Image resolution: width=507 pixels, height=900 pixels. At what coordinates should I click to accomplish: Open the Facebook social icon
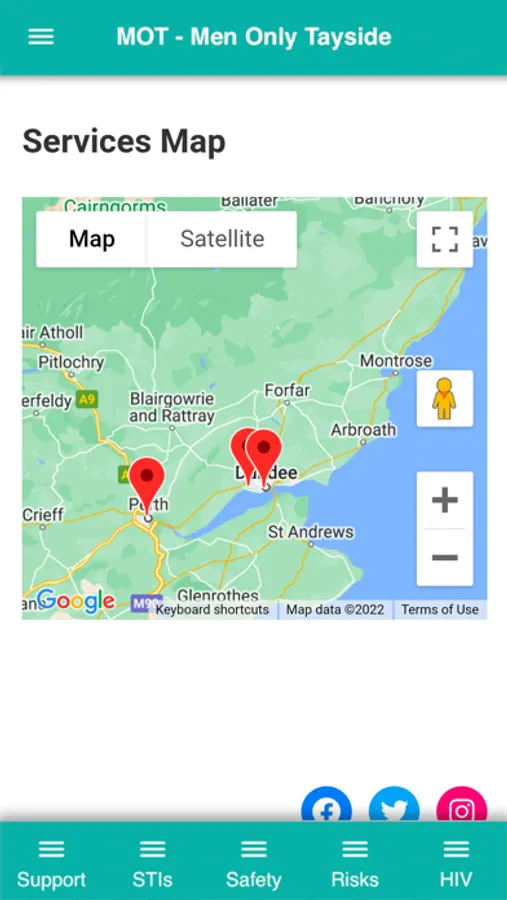click(x=327, y=804)
